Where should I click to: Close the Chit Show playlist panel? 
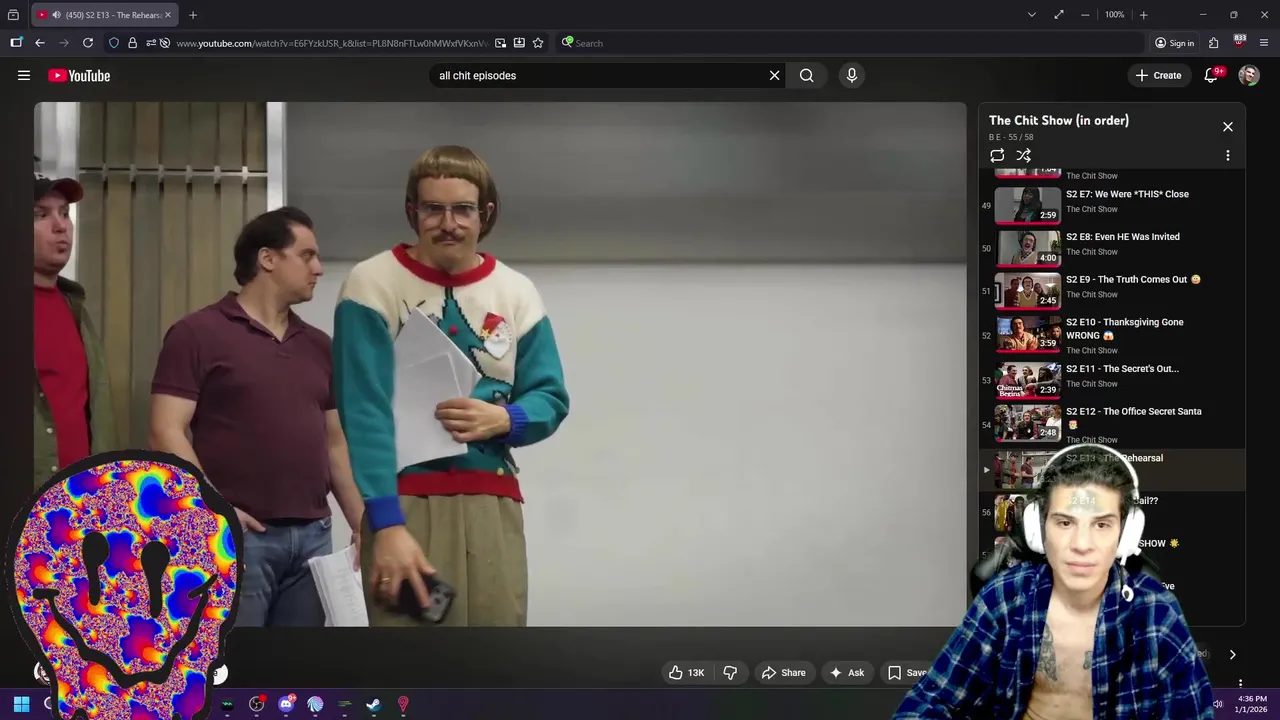(1228, 127)
